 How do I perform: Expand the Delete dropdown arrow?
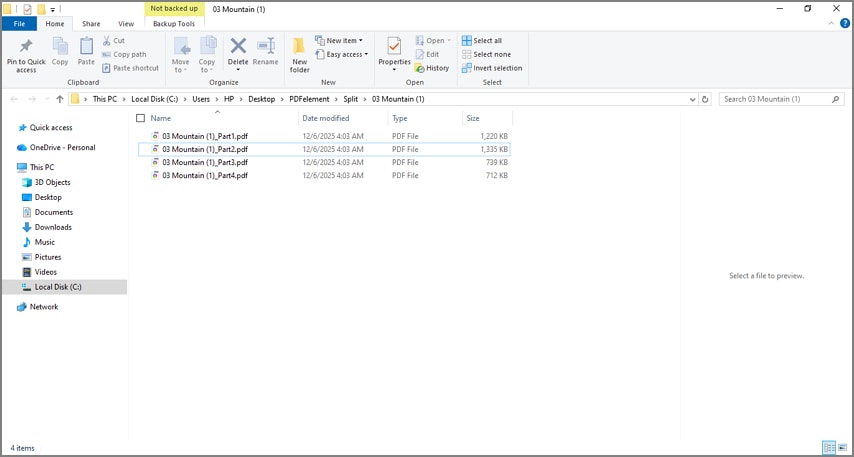point(238,70)
